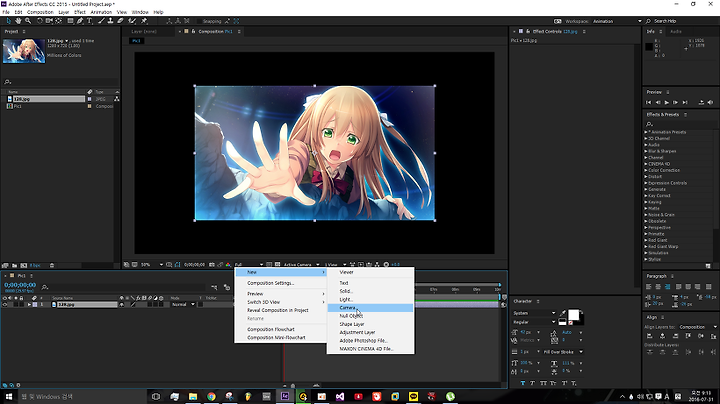The height and width of the screenshot is (404, 720).
Task: Open the Active Camera view dropdown
Action: pos(301,264)
